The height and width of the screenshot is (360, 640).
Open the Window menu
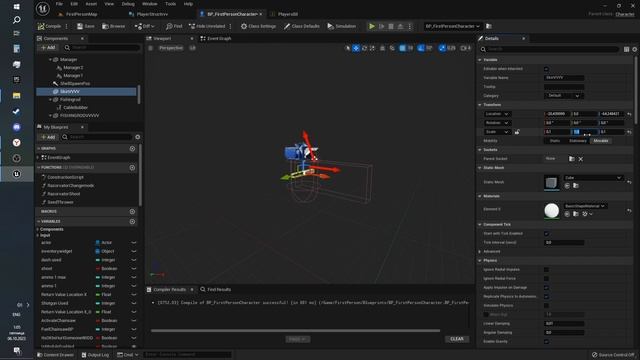click(149, 4)
